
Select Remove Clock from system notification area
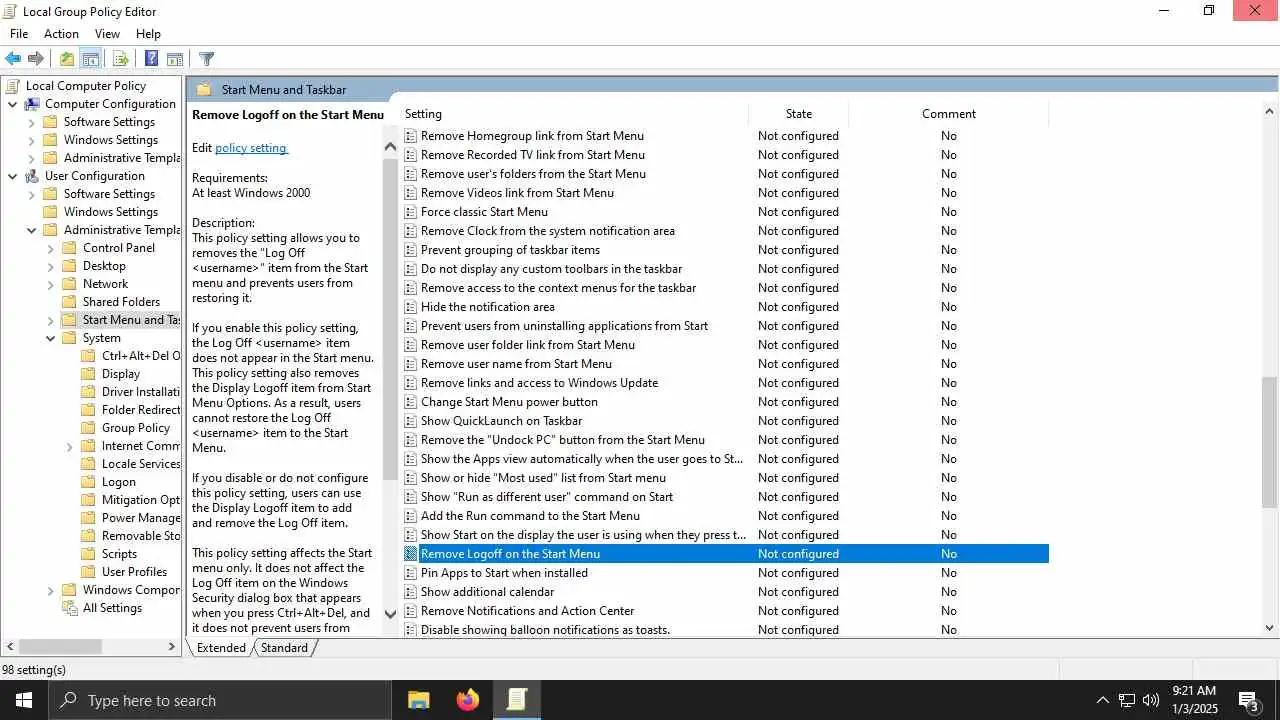tap(548, 231)
